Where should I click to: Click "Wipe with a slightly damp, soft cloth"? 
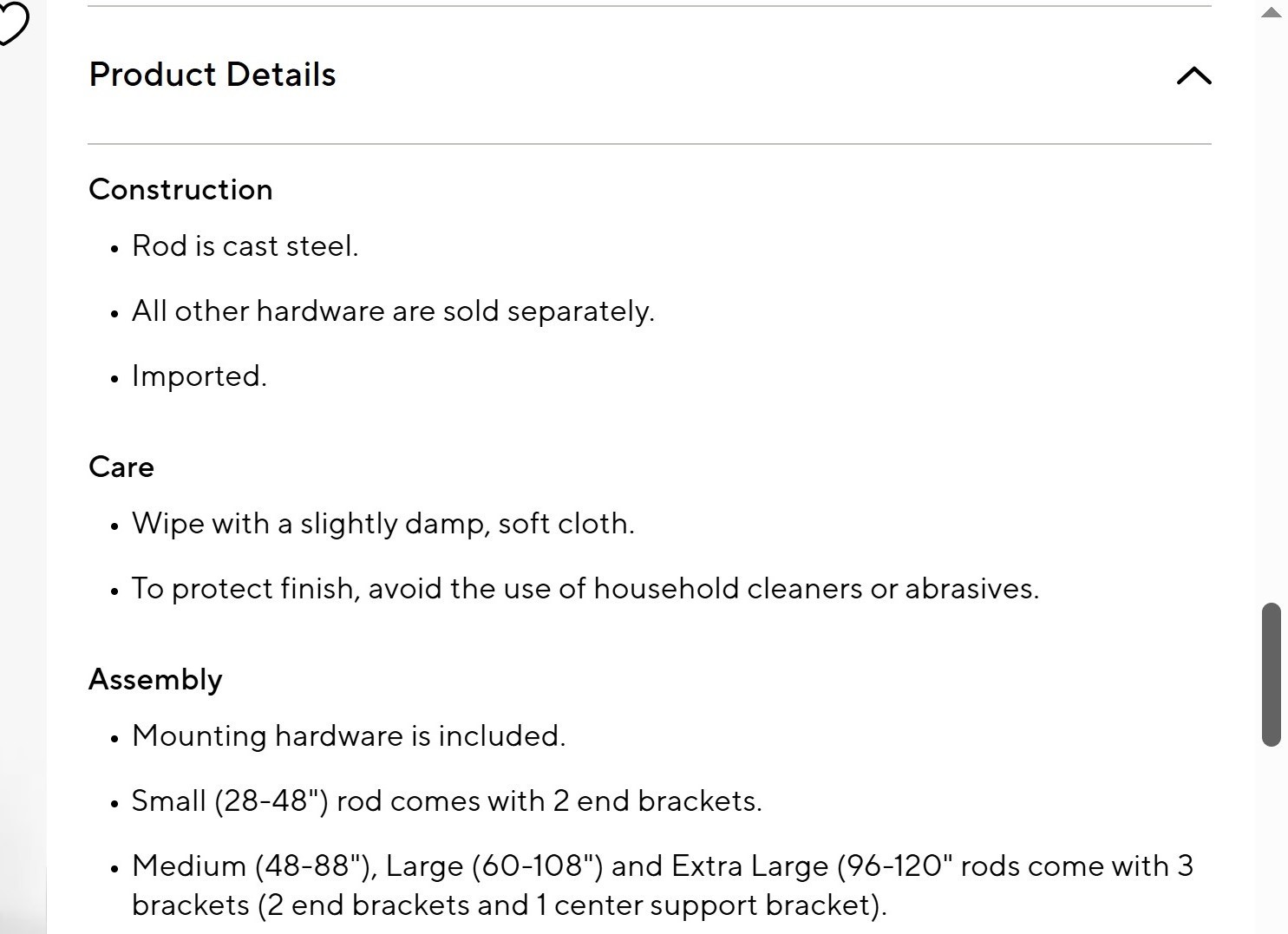382,524
